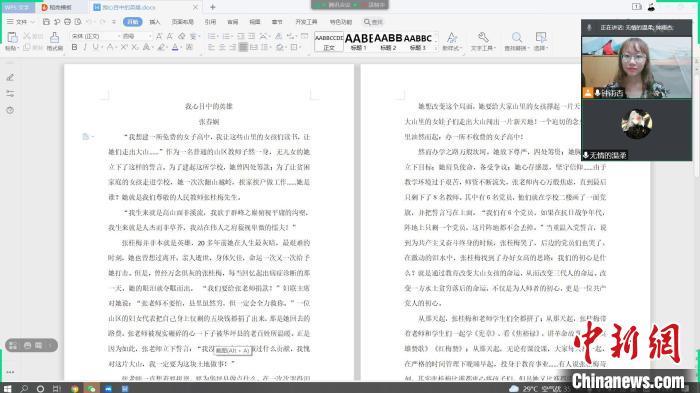Apply the 正文 body text style

329,42
